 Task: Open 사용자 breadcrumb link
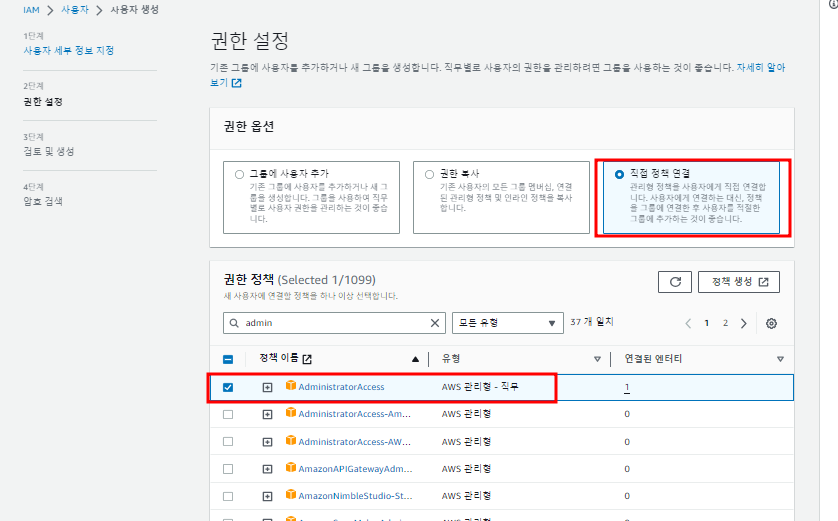75,10
